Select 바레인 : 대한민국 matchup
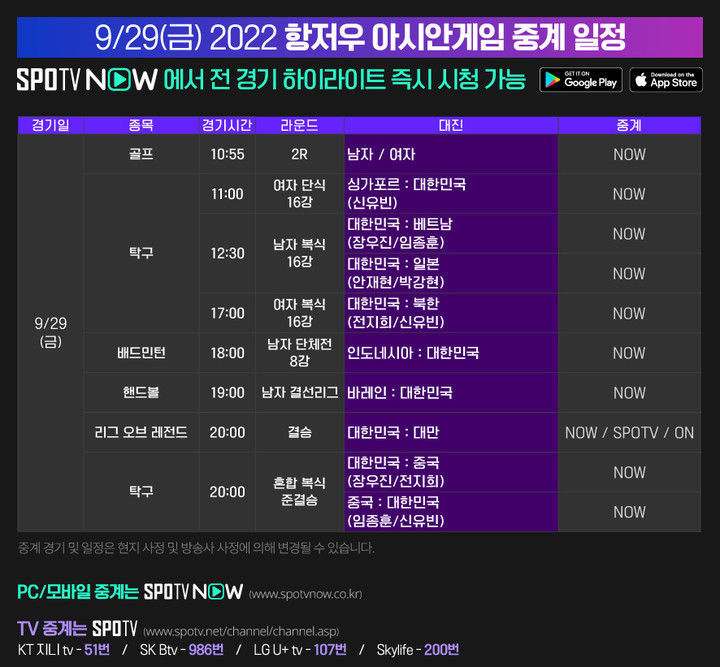The width and height of the screenshot is (720, 667). point(451,392)
